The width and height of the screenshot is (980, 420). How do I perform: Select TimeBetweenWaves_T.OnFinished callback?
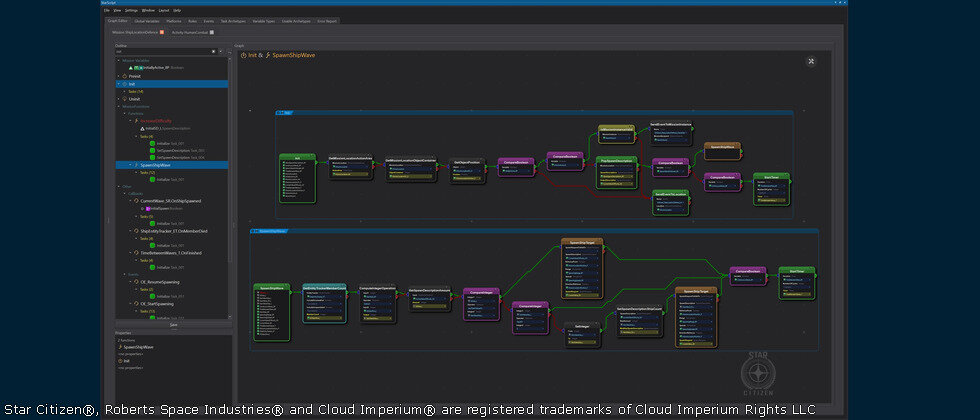pos(171,253)
